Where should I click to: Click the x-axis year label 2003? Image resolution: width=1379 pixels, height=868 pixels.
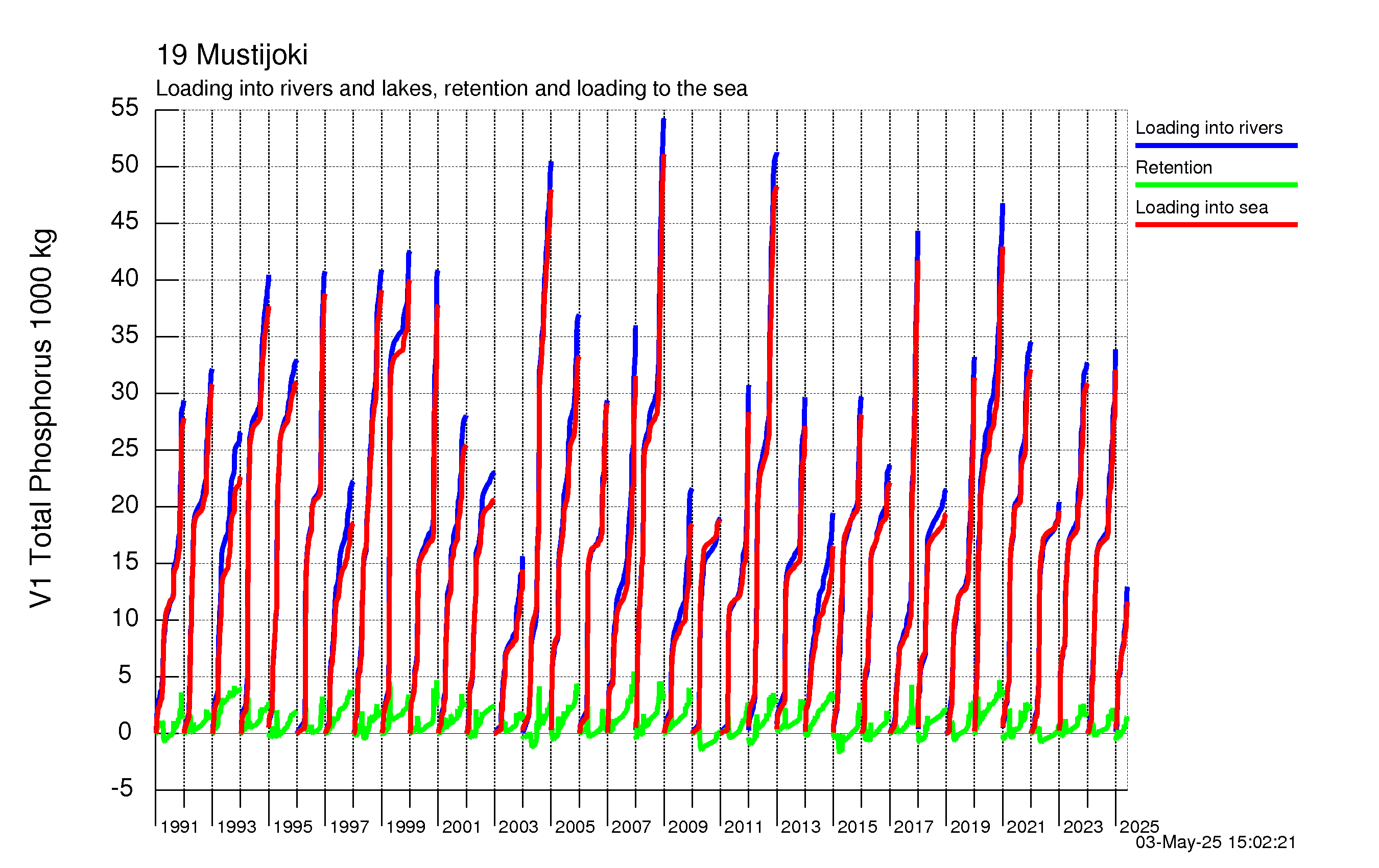(x=518, y=827)
